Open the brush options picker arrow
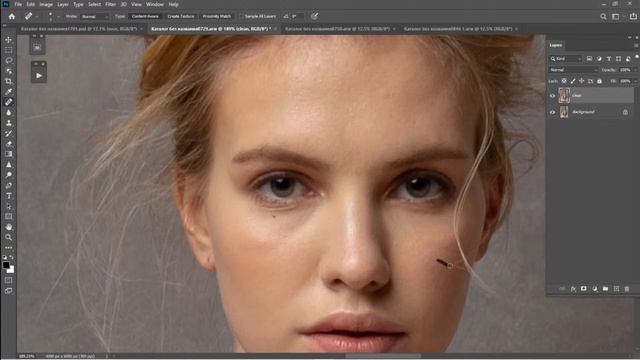The image size is (640, 360). (58, 16)
